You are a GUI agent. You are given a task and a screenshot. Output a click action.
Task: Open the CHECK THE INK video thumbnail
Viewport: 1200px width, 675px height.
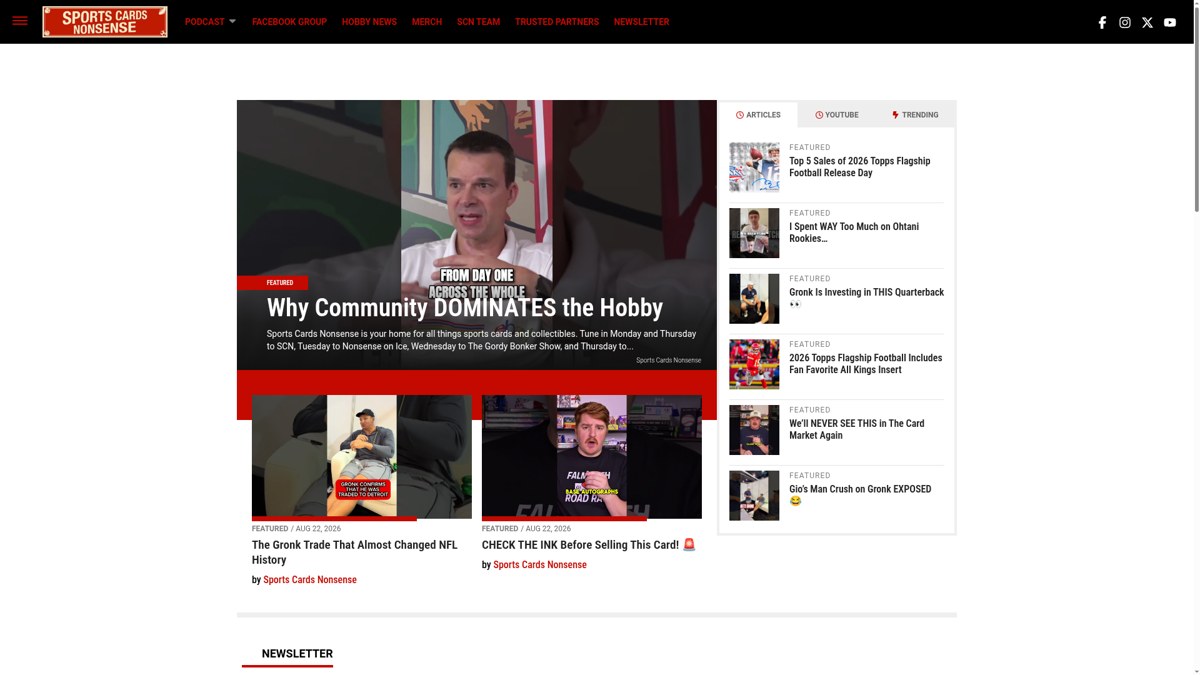592,457
